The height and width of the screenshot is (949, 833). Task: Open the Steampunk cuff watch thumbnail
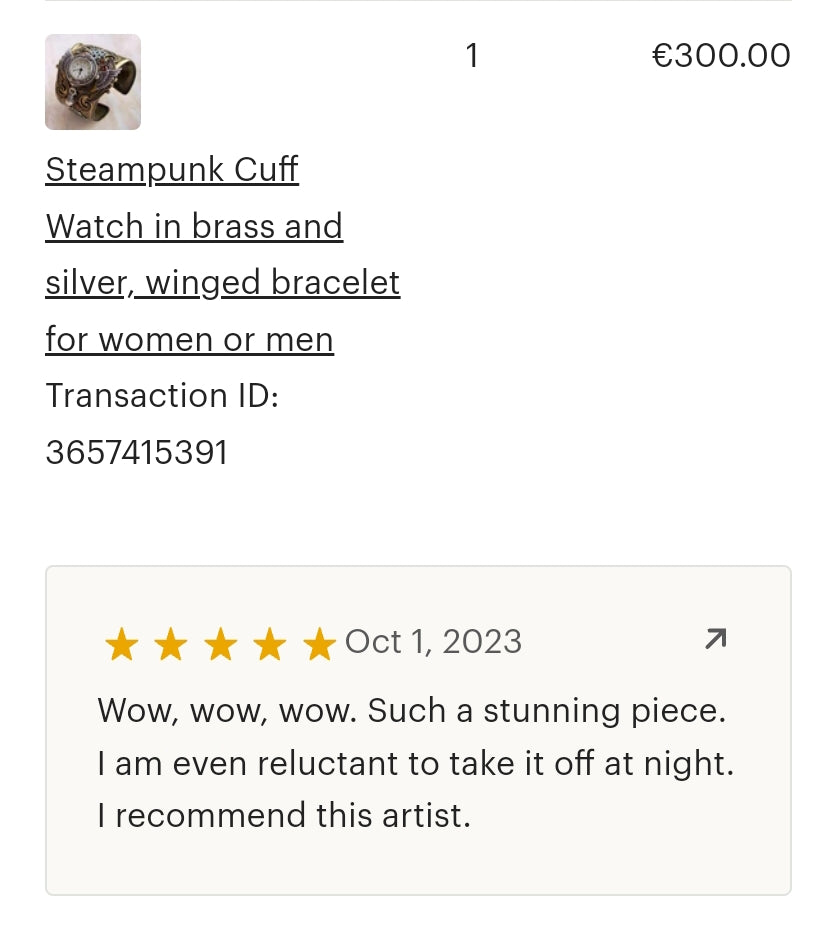click(x=93, y=82)
